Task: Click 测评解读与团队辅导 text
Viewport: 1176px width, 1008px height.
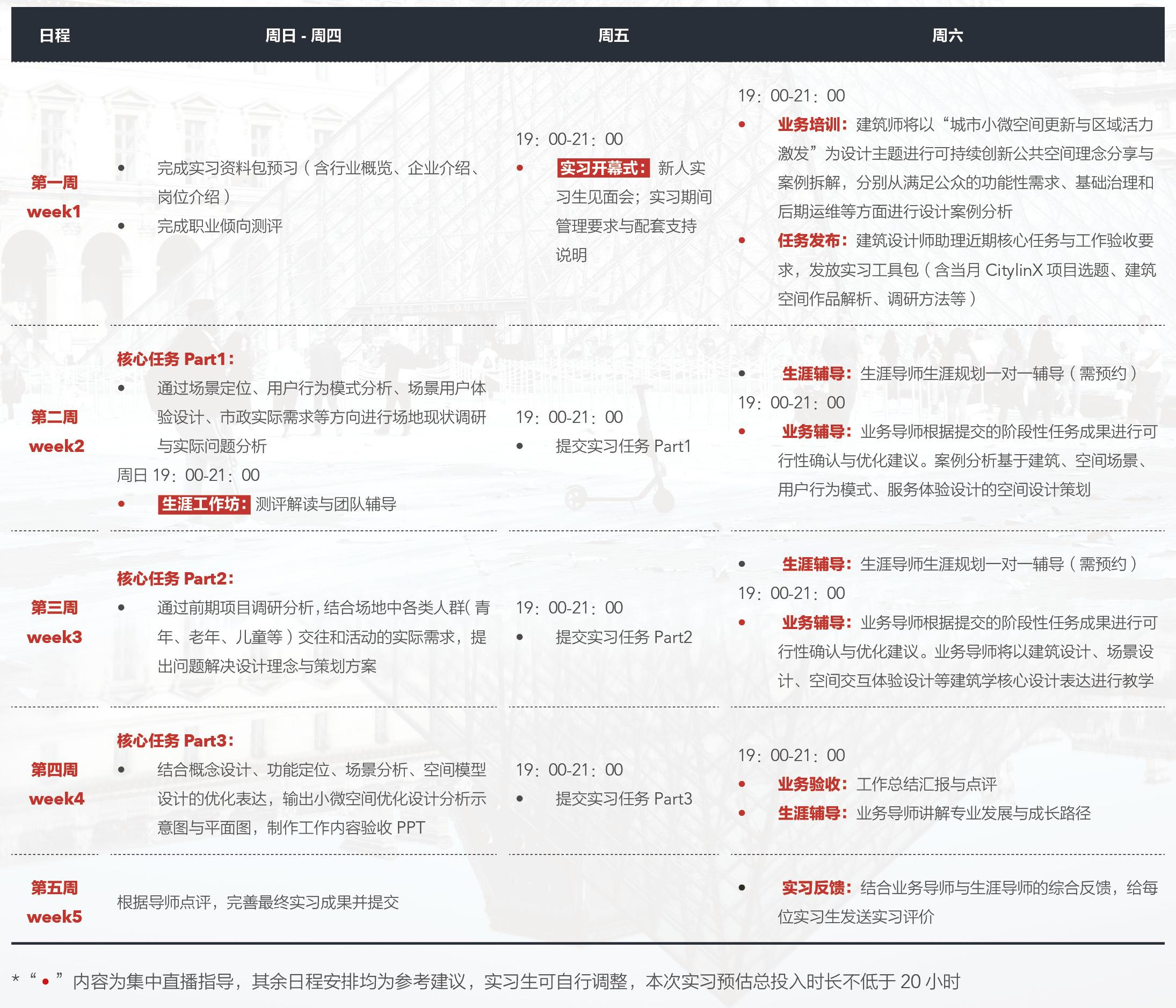Action: (326, 505)
